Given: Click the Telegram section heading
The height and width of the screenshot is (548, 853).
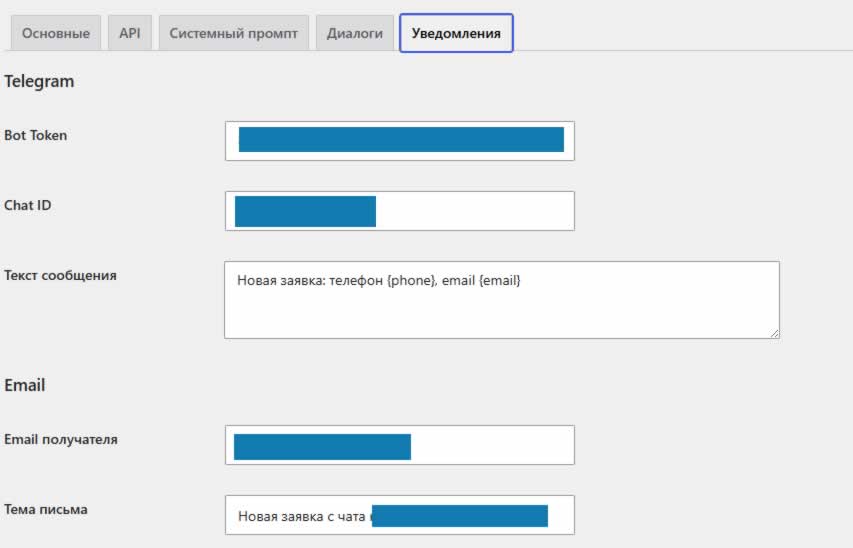Looking at the screenshot, I should (39, 81).
